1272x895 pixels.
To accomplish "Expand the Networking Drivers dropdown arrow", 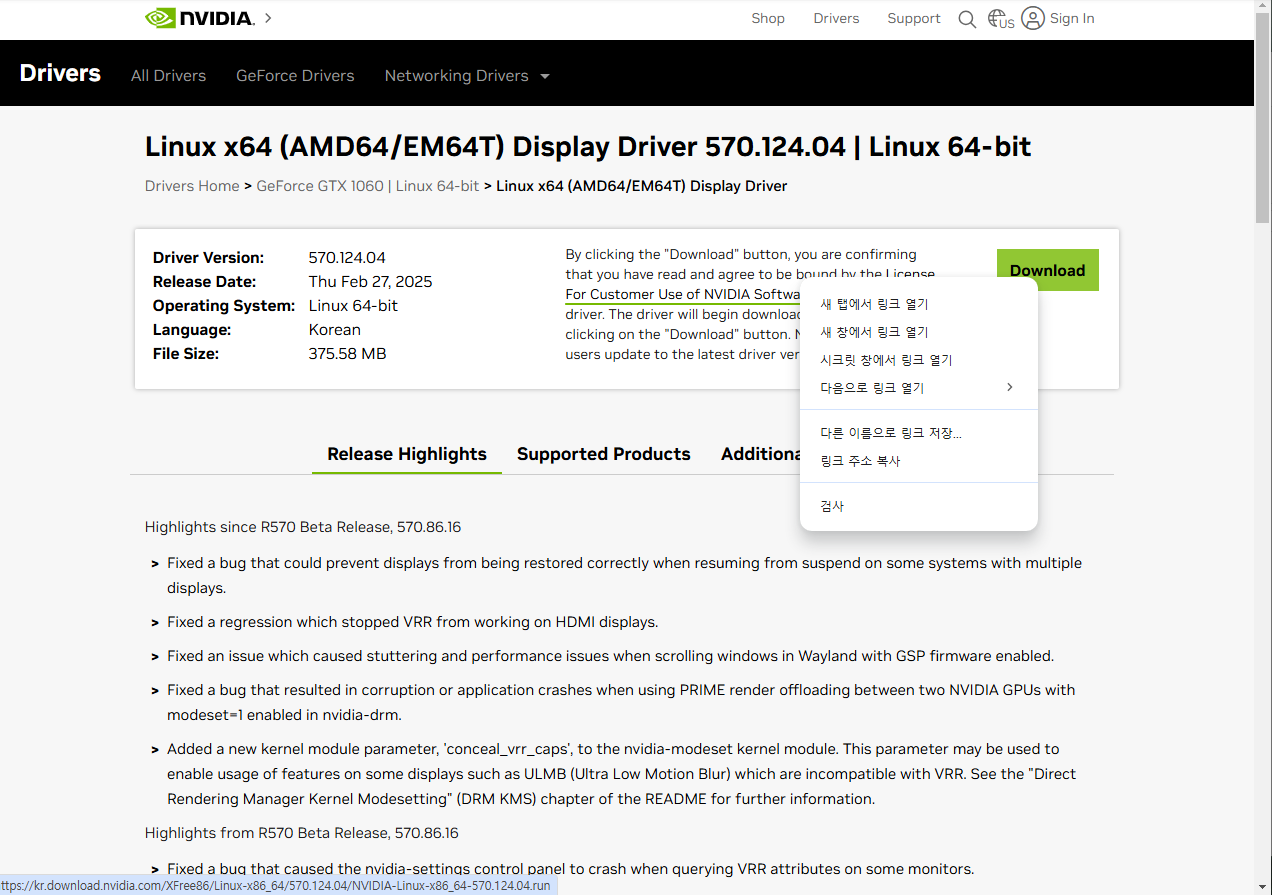I will [x=545, y=76].
